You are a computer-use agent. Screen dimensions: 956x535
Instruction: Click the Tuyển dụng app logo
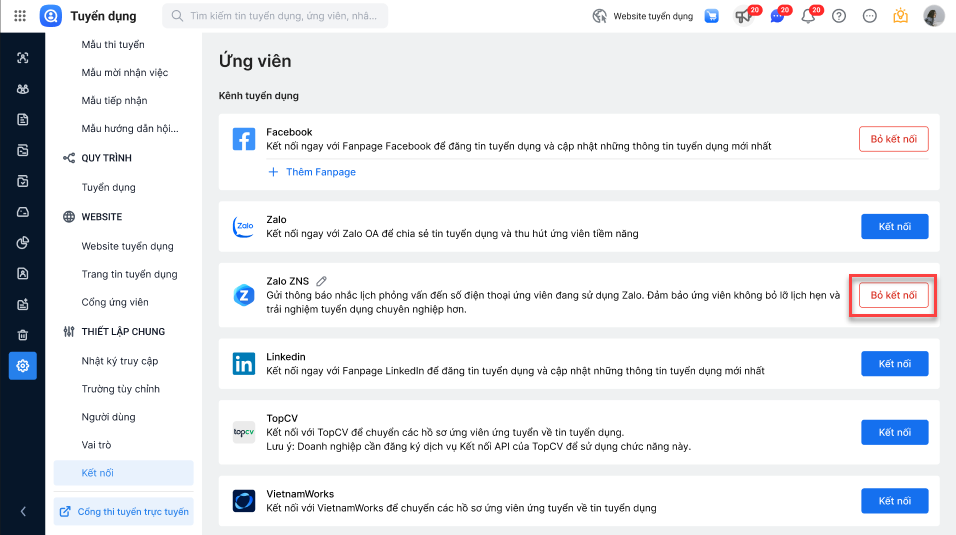[51, 16]
